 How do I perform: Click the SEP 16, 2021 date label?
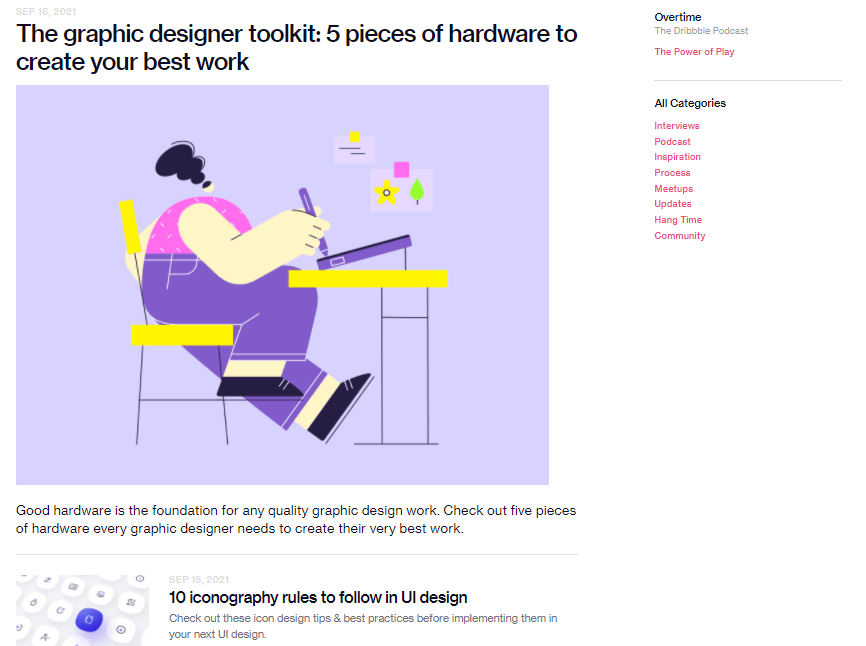[x=42, y=11]
